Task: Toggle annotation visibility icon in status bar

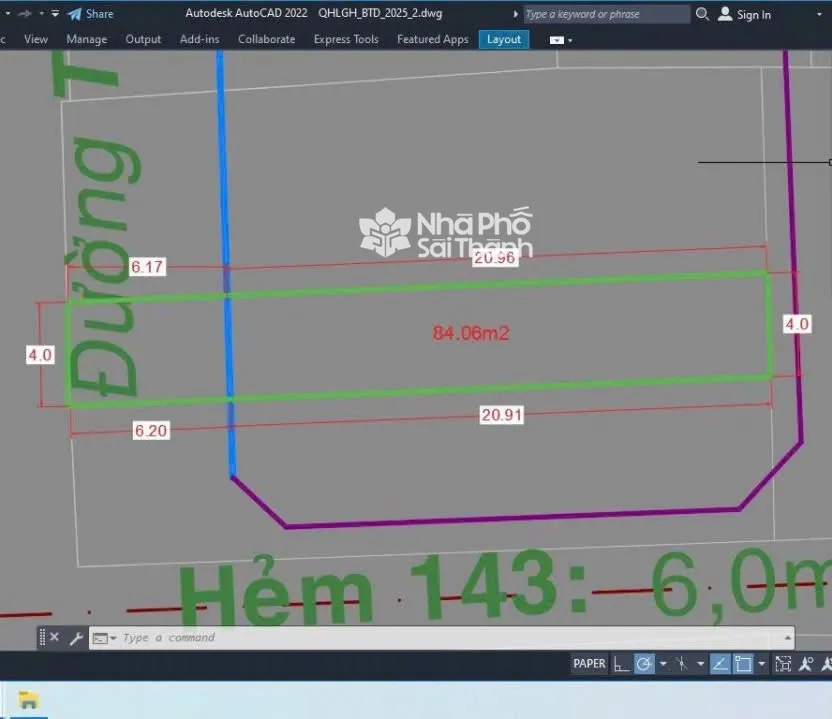Action: point(806,664)
